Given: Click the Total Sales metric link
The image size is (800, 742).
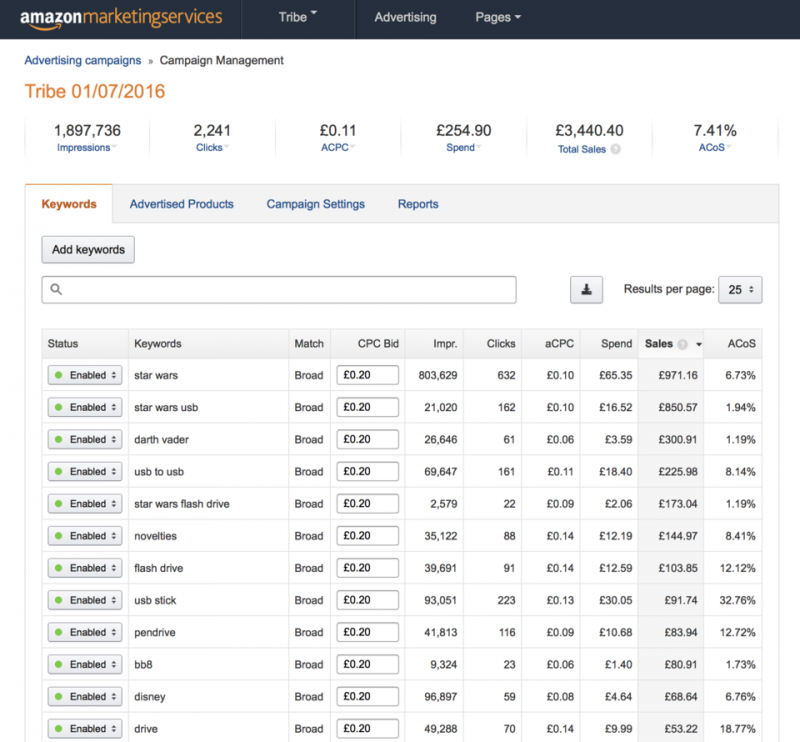Looking at the screenshot, I should (x=582, y=149).
